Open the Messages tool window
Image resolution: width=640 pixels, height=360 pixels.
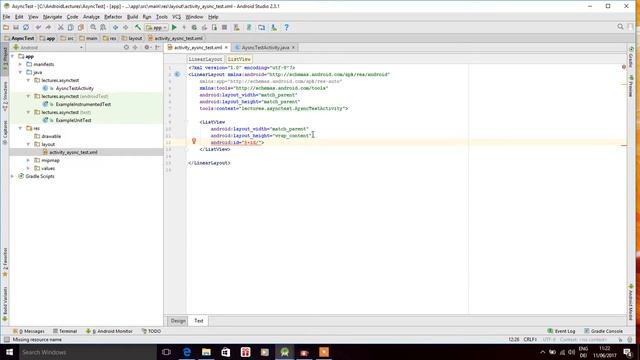coord(29,331)
